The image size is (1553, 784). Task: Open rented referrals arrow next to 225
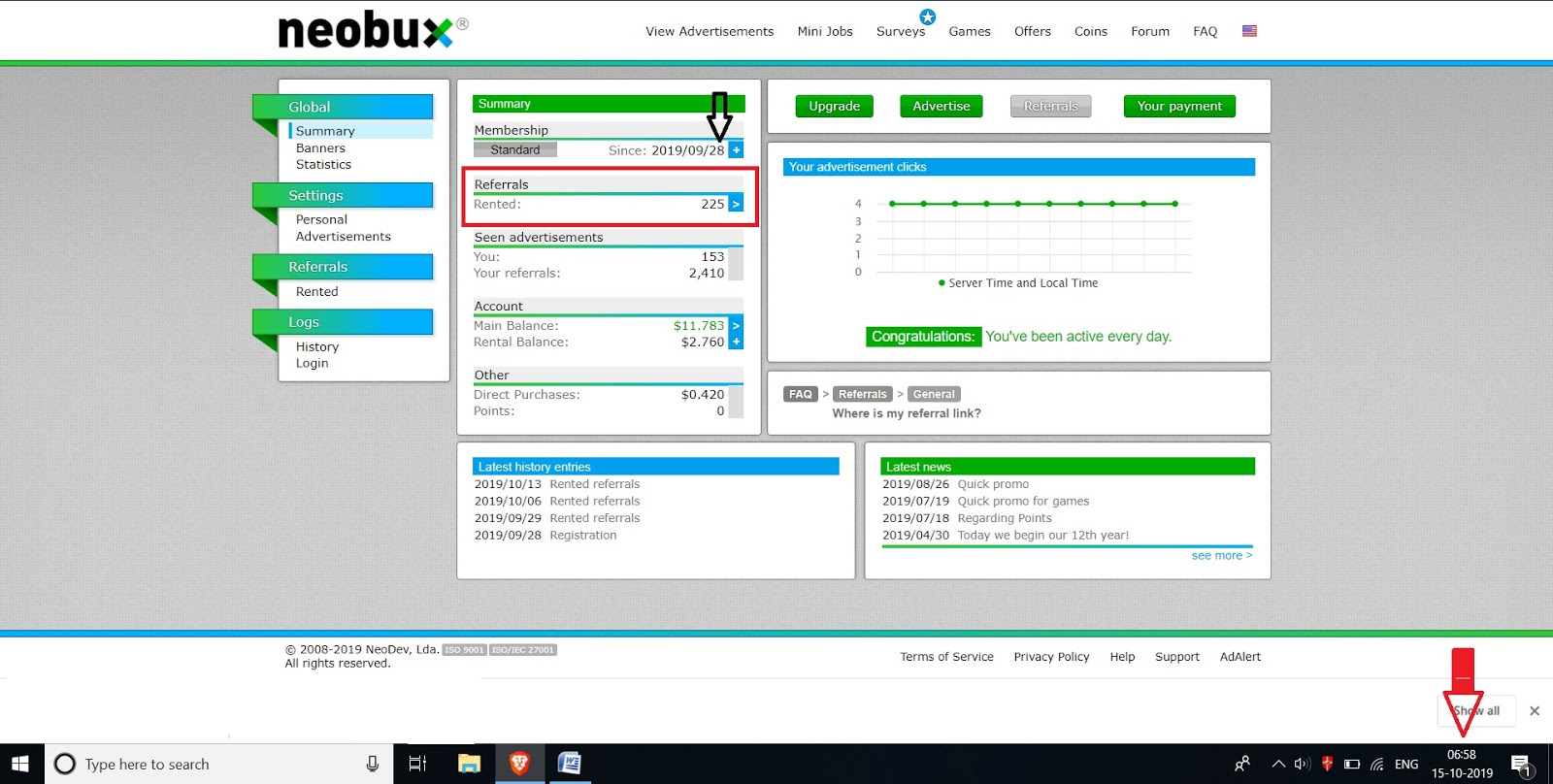[736, 204]
